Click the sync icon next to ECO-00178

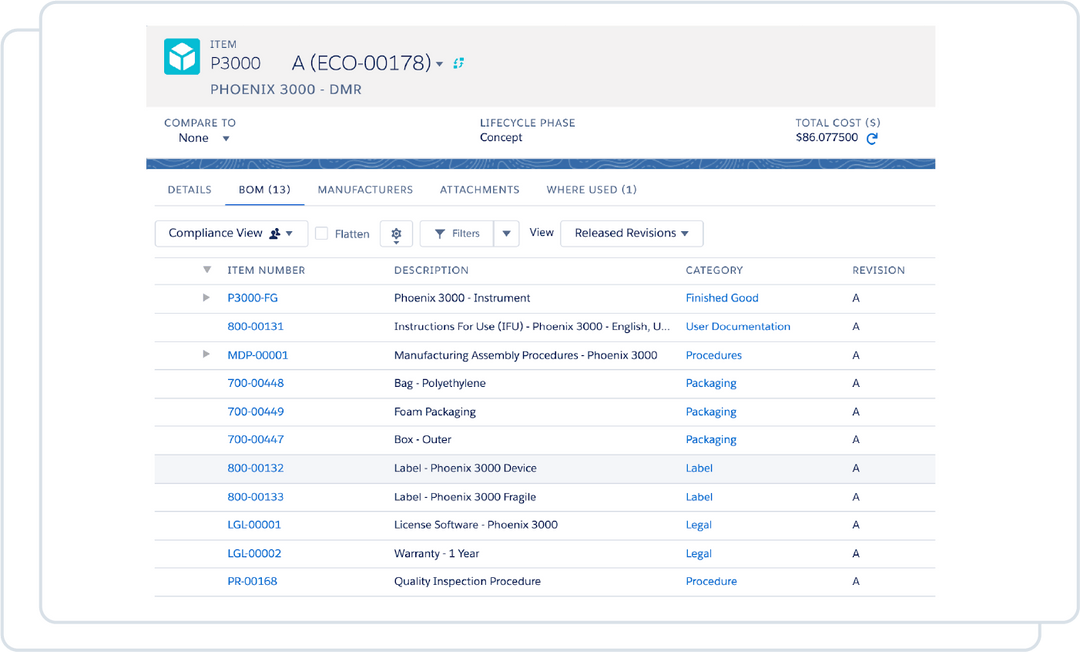tap(458, 62)
